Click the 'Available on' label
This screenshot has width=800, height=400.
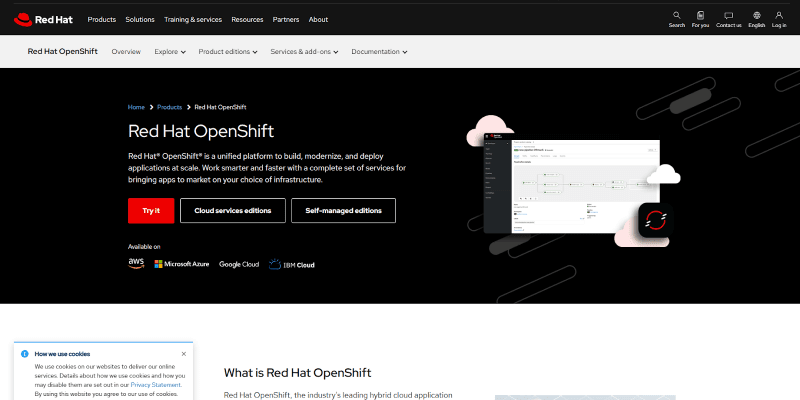point(144,246)
